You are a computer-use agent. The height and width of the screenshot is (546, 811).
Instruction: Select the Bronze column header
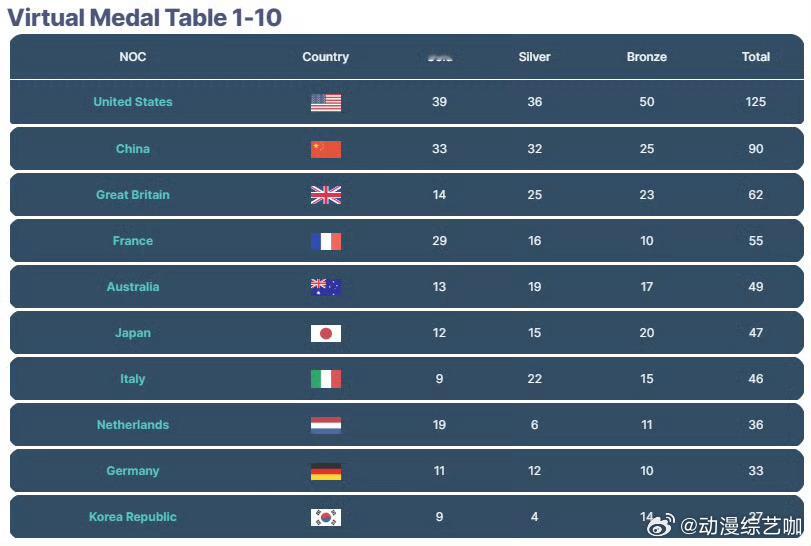(647, 57)
